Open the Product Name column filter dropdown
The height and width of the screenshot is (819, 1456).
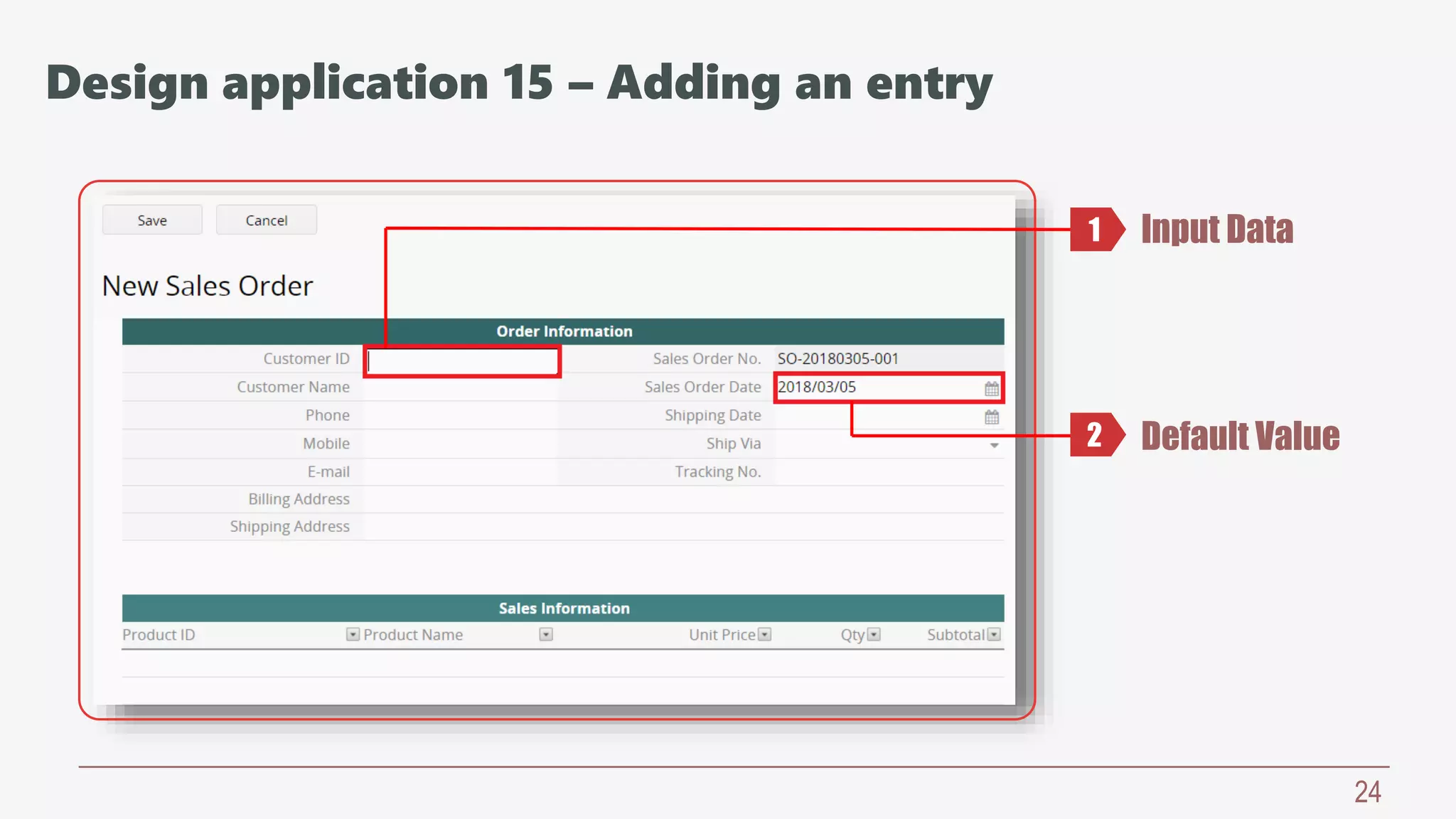point(546,634)
